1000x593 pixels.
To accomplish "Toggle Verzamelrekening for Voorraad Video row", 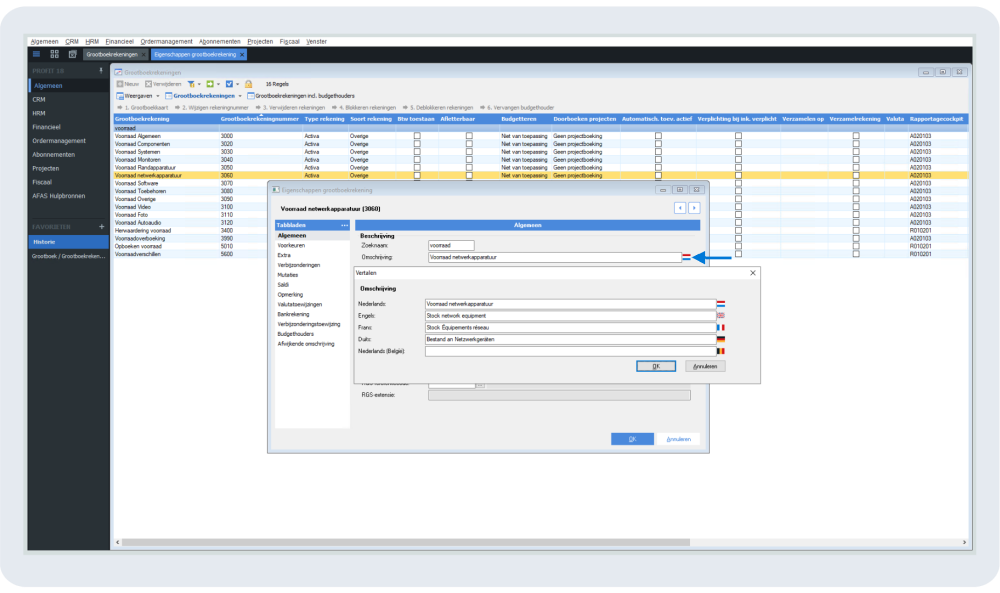I will pyautogui.click(x=856, y=207).
